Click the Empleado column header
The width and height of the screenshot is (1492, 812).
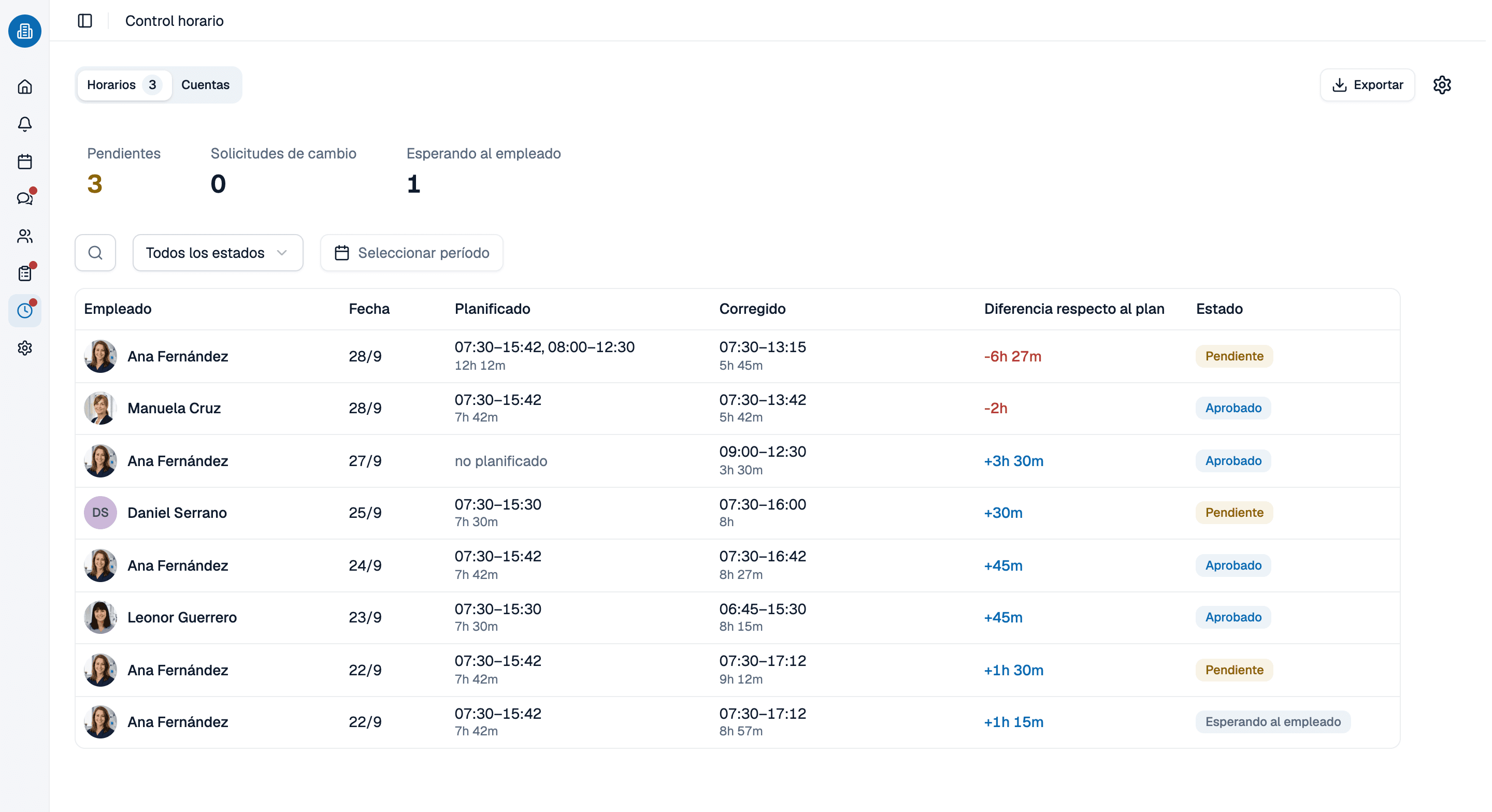118,309
